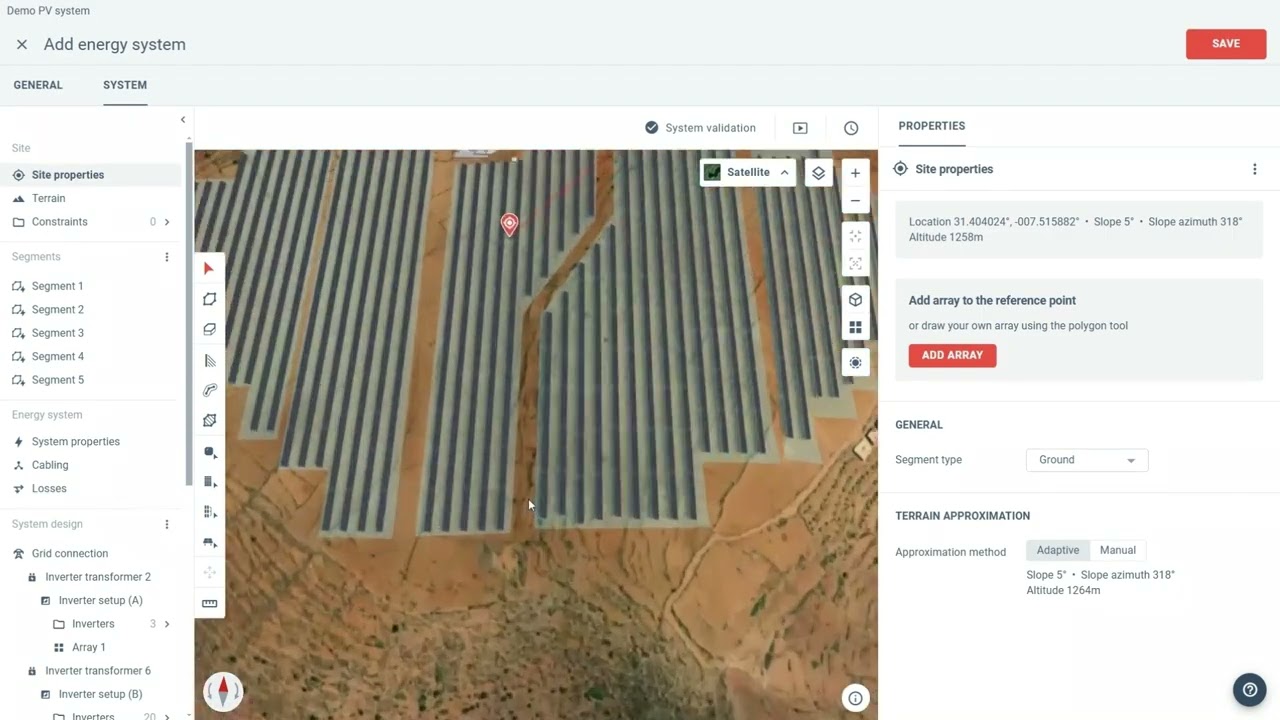Close the Add energy system dialog
The width and height of the screenshot is (1280, 720).
pos(22,44)
